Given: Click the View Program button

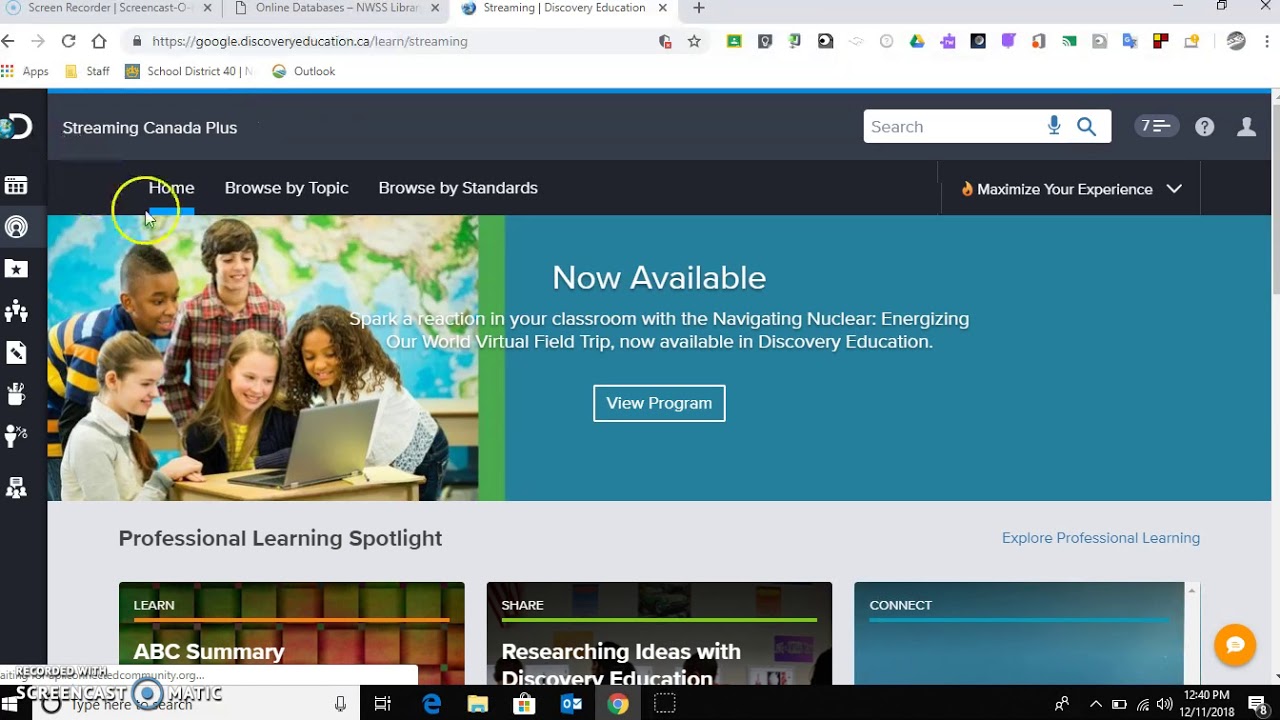Looking at the screenshot, I should click(x=659, y=403).
